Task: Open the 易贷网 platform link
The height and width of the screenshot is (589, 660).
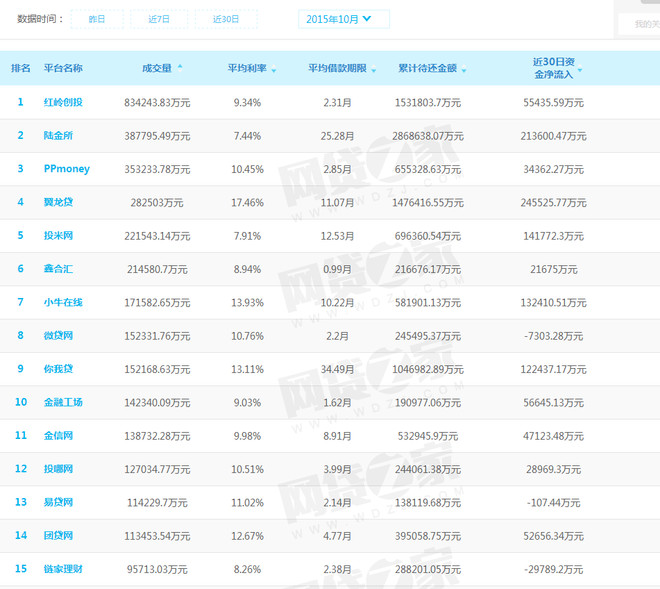Action: (59, 502)
